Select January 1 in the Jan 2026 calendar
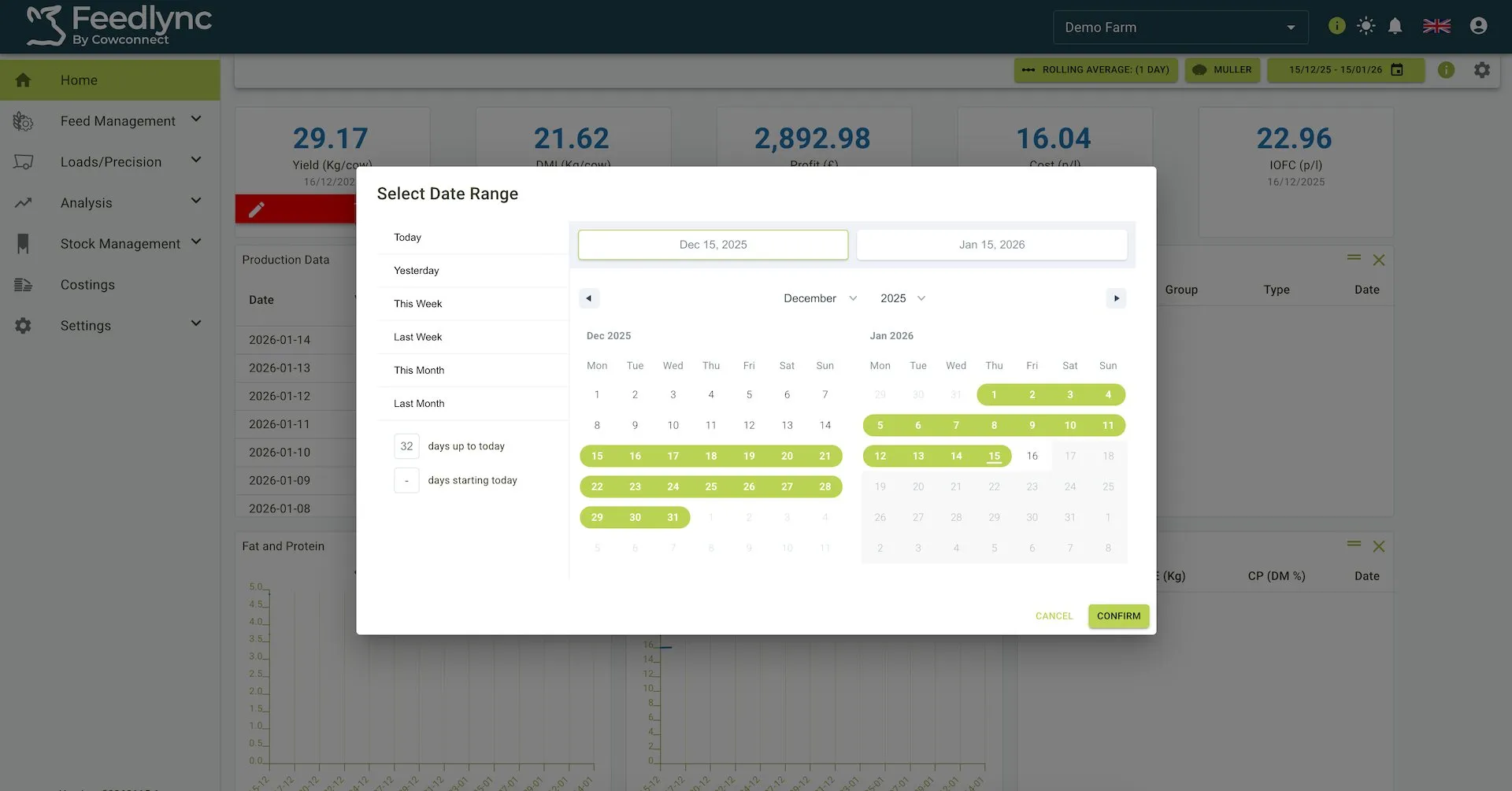 click(994, 394)
